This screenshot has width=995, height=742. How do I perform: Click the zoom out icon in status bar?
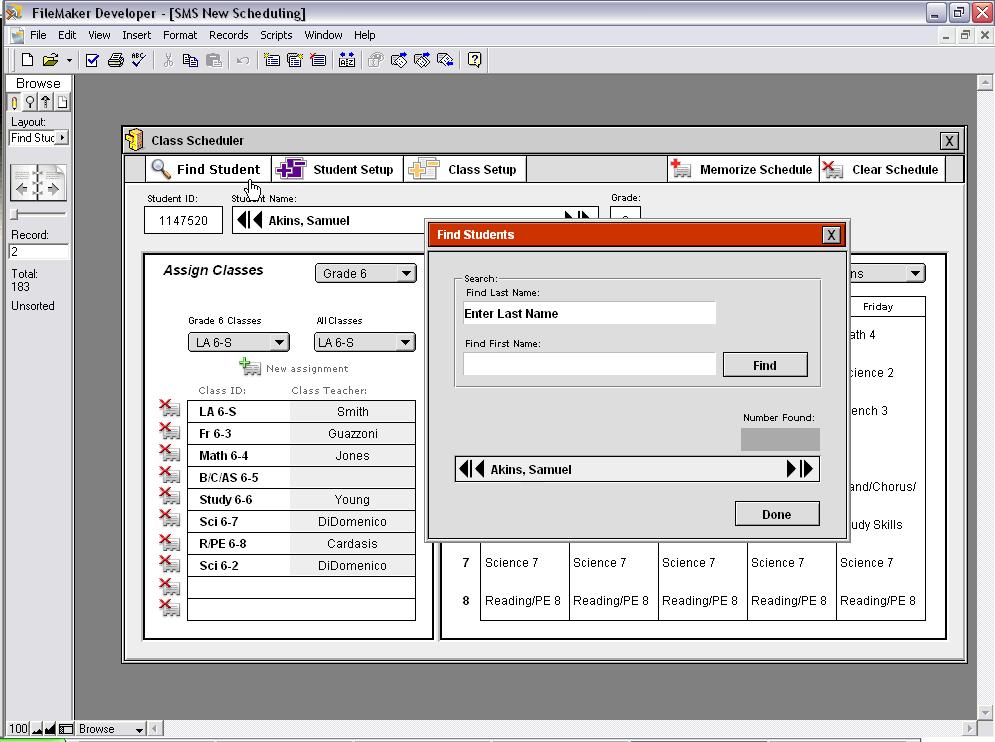37,729
